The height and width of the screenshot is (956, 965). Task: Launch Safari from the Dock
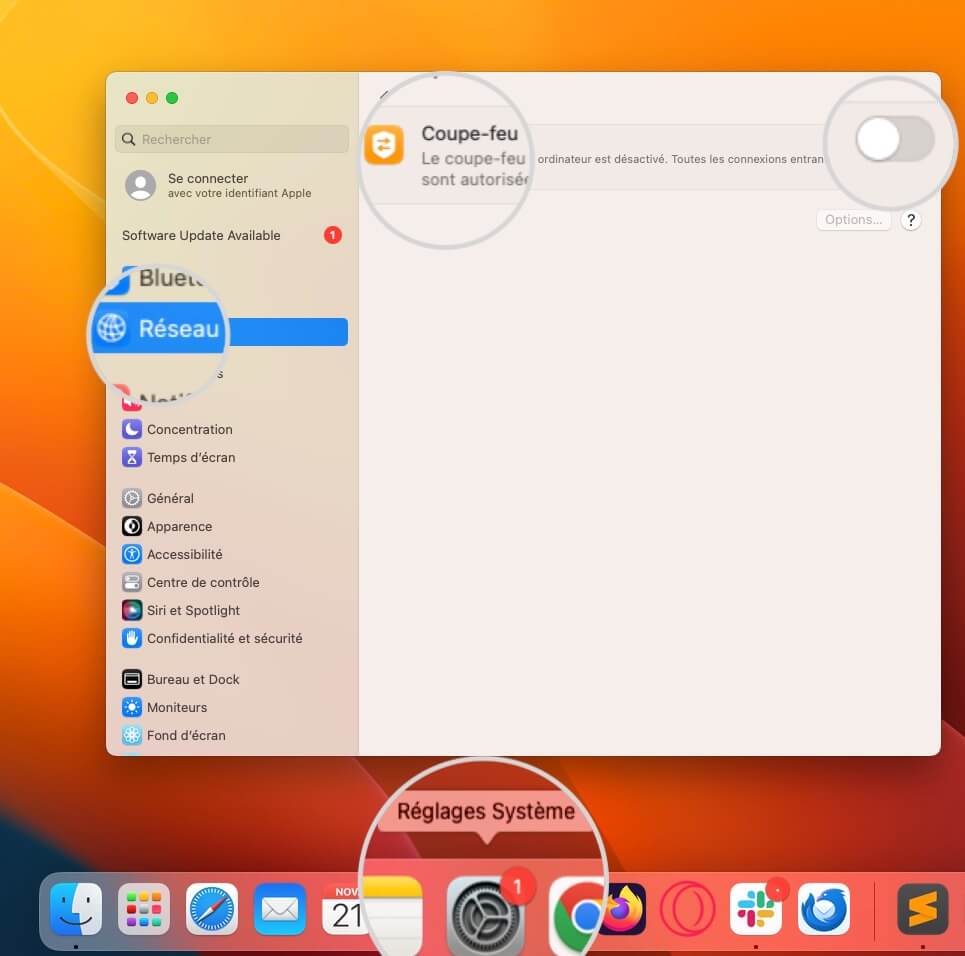(212, 909)
